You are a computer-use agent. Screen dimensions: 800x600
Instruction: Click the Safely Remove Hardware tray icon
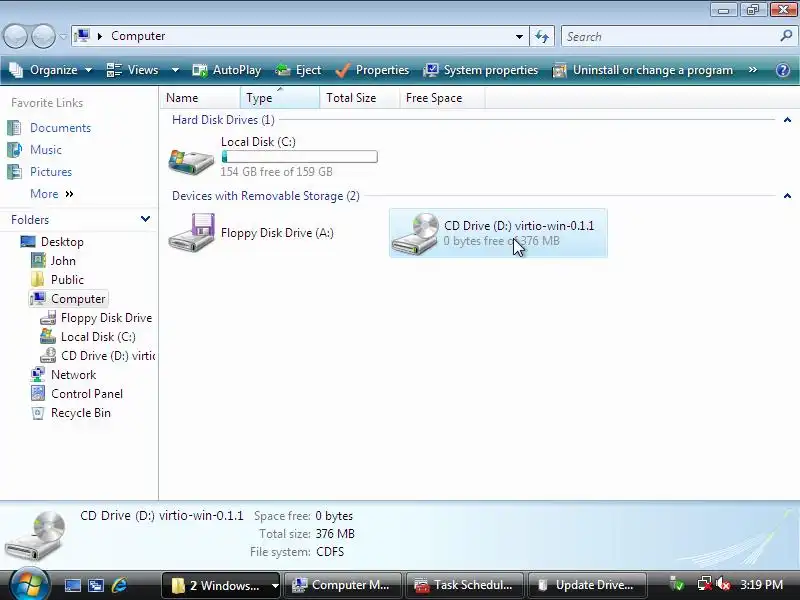[678, 584]
